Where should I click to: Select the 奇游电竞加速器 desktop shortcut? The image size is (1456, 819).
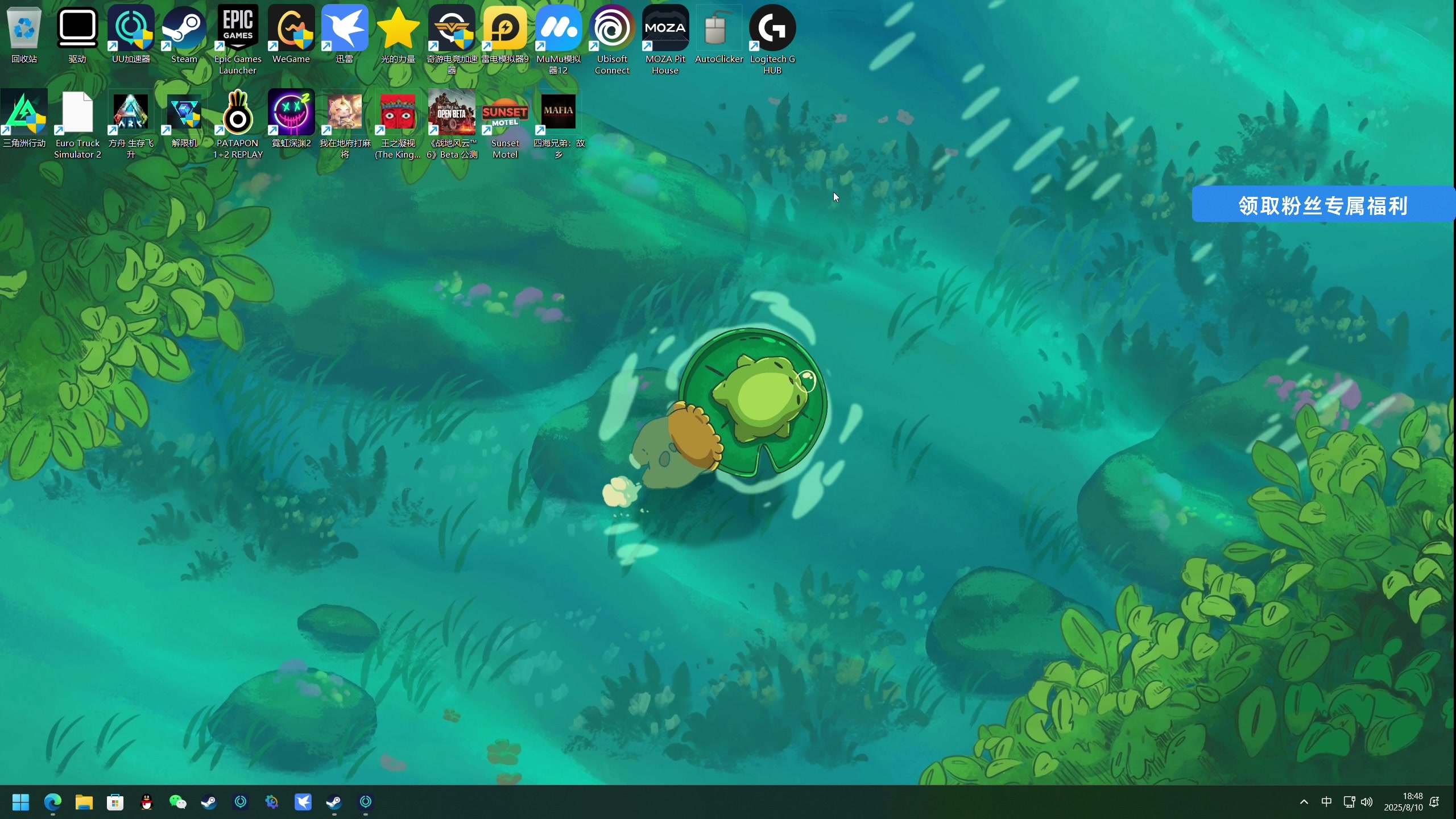click(x=452, y=40)
